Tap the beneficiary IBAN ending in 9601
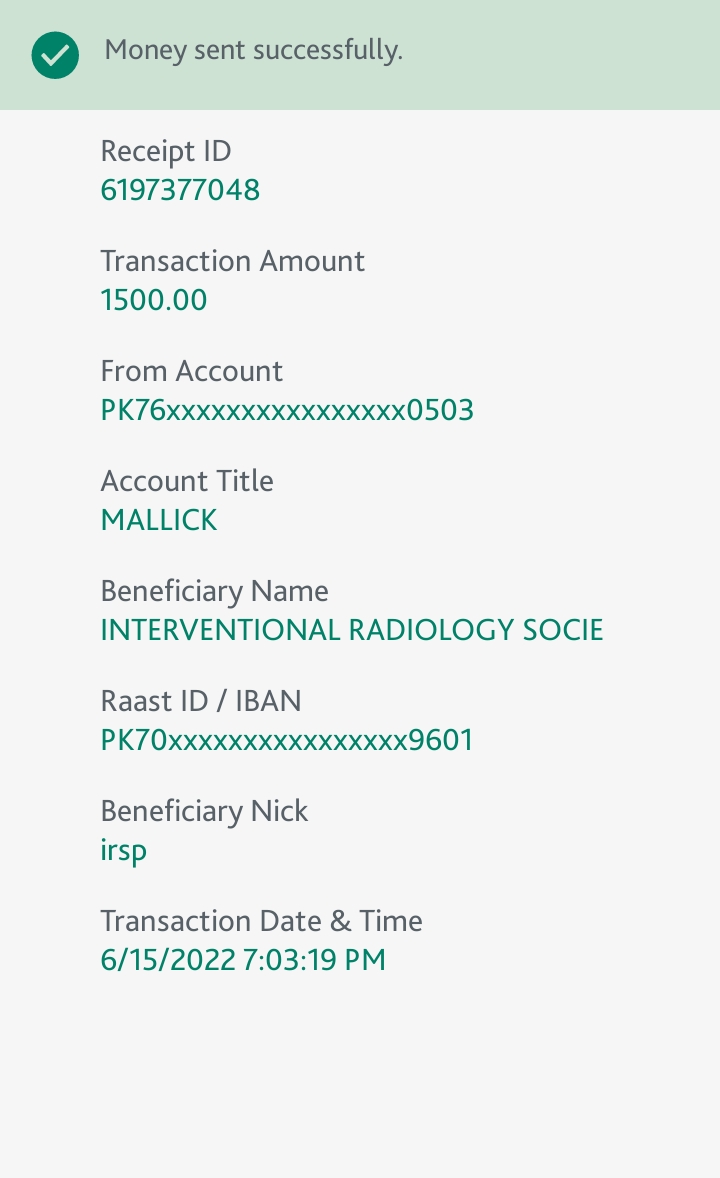The height and width of the screenshot is (1178, 720). click(x=287, y=740)
